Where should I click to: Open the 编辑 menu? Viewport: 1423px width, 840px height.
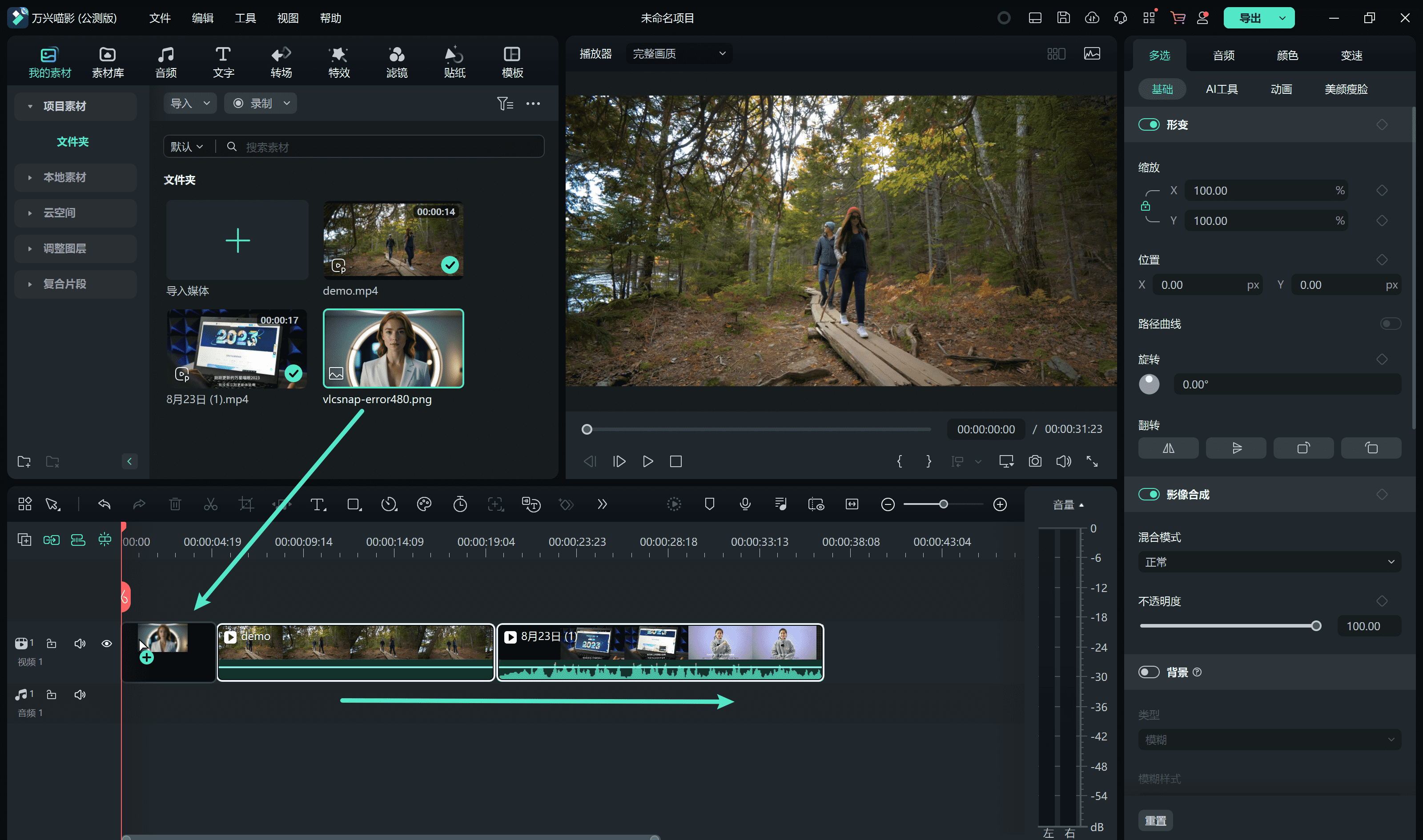(x=202, y=18)
